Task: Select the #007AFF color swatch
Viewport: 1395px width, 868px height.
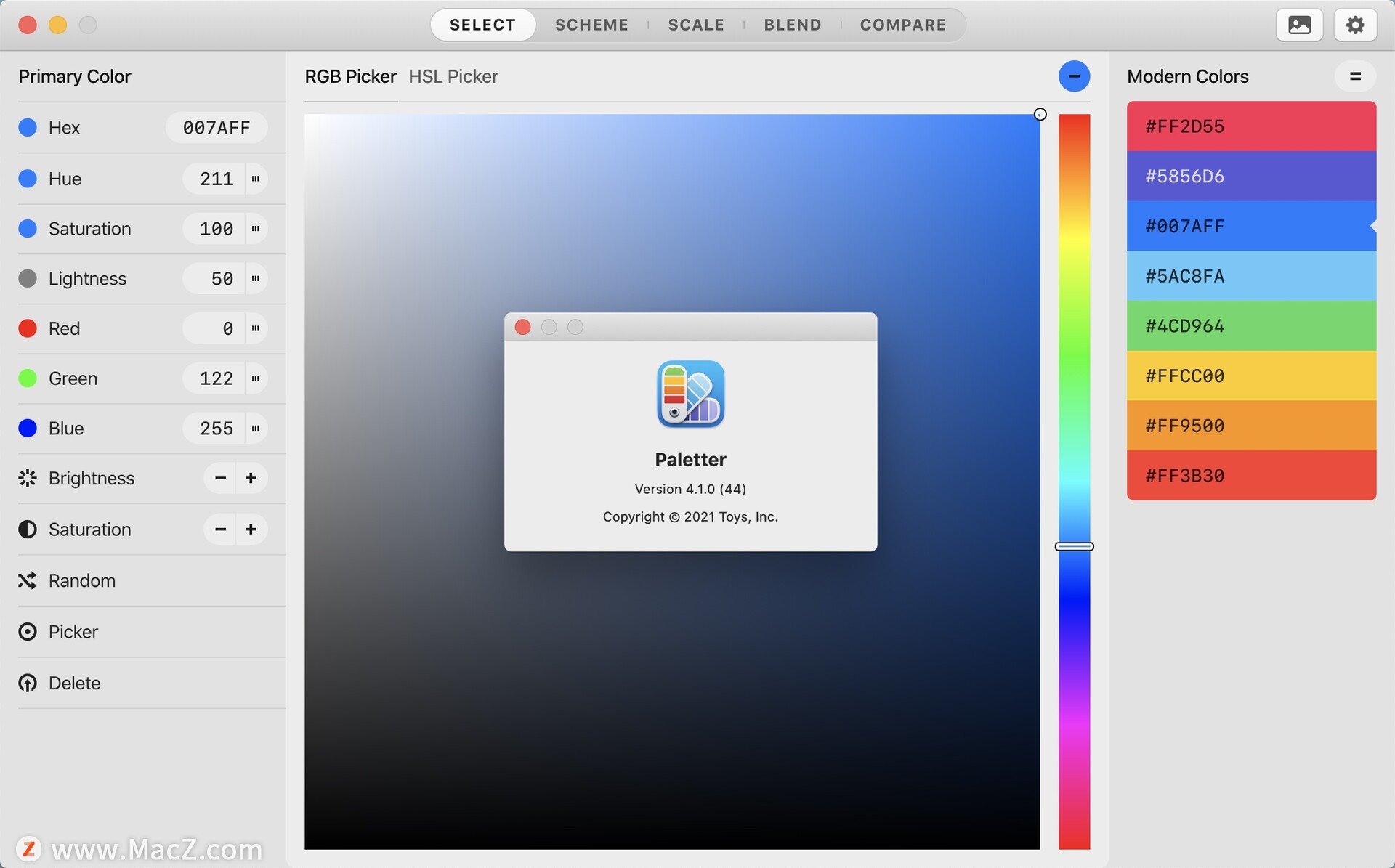Action: click(x=1251, y=226)
